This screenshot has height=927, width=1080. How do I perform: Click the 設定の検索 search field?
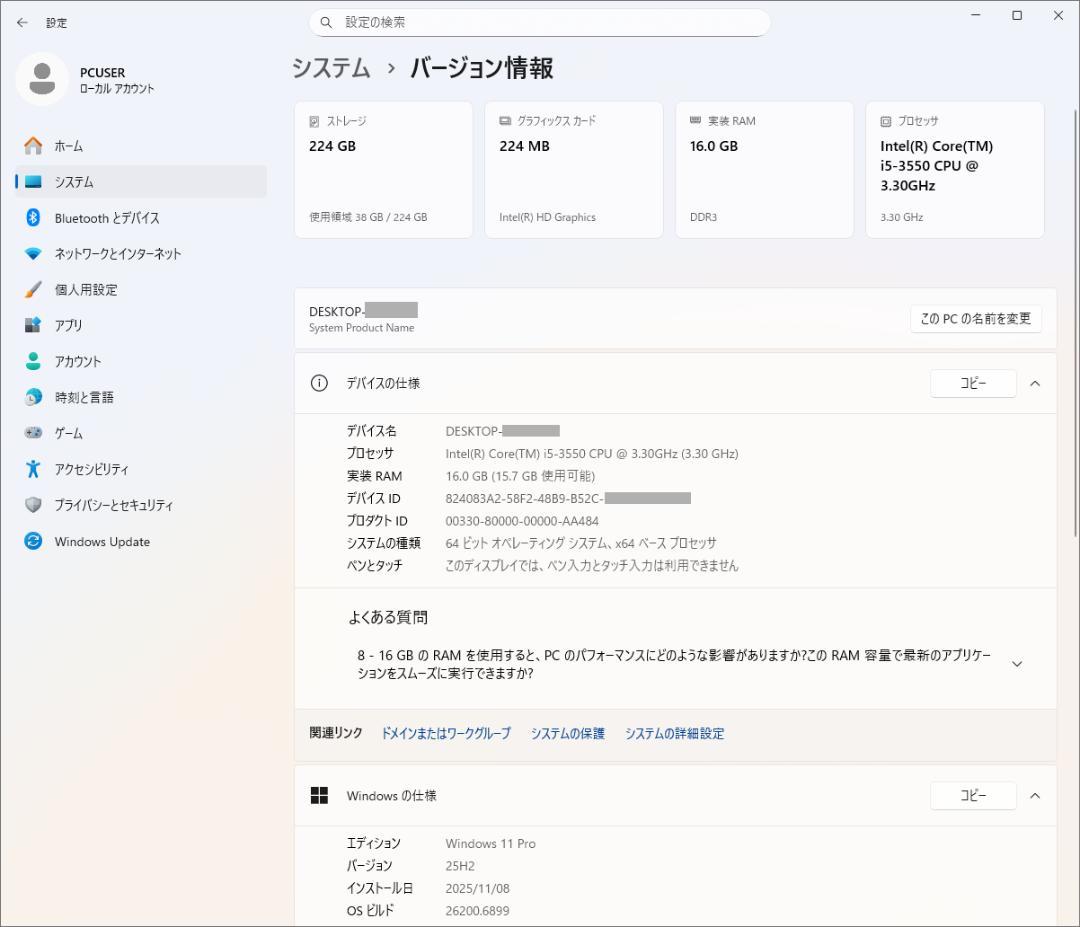(540, 22)
